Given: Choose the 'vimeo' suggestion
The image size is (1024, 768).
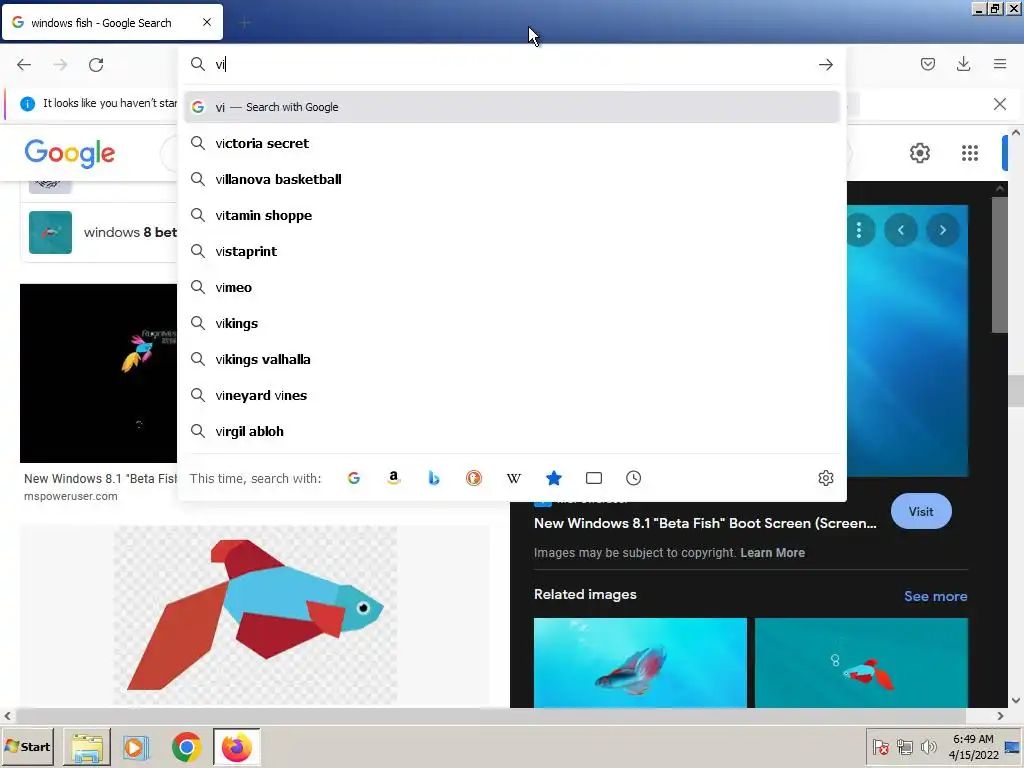Looking at the screenshot, I should [512, 287].
